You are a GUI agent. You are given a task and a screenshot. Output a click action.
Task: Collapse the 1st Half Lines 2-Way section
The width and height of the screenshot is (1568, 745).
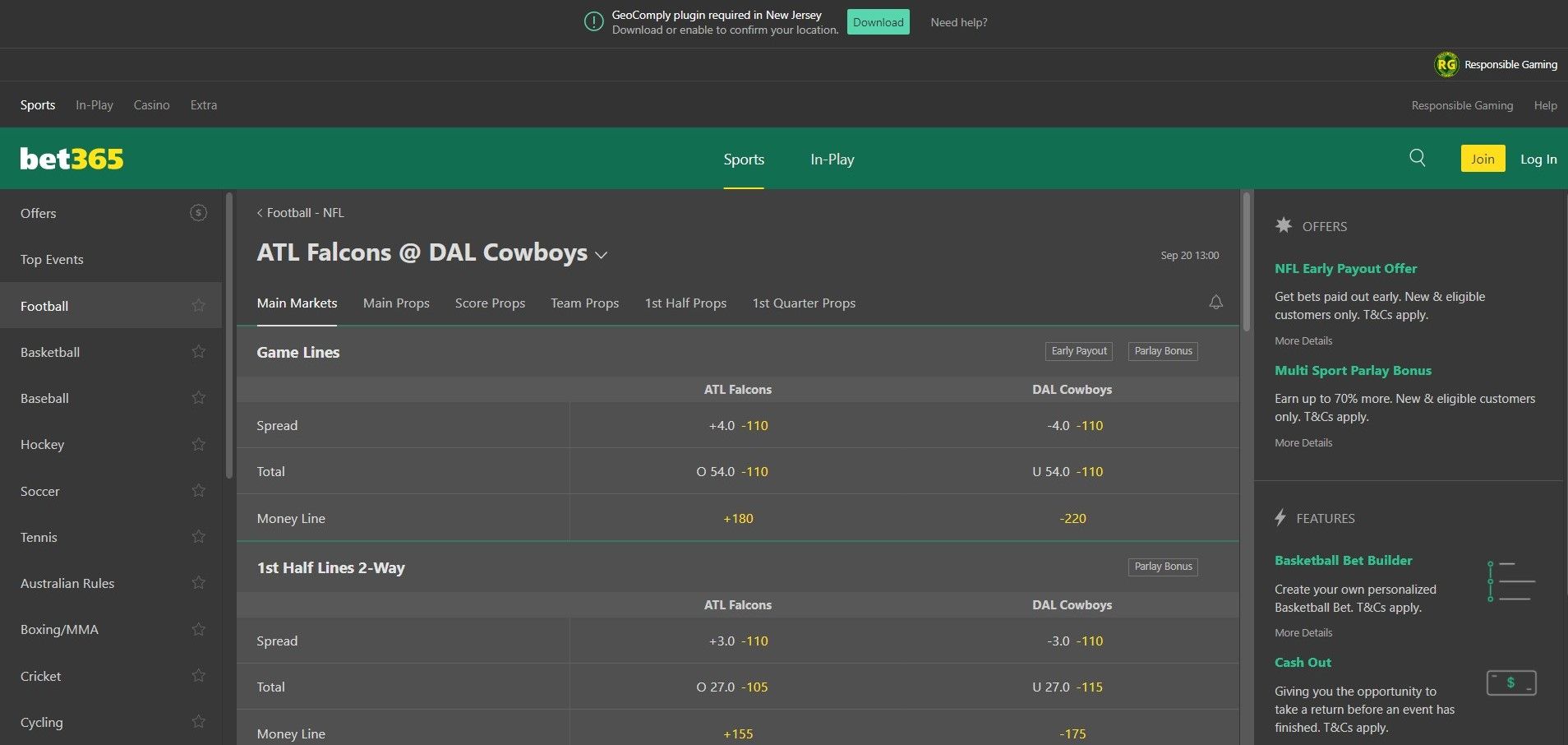pyautogui.click(x=738, y=567)
